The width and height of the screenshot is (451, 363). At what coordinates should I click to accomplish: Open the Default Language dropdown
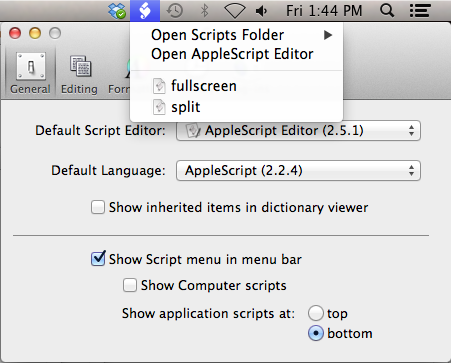pyautogui.click(x=298, y=171)
